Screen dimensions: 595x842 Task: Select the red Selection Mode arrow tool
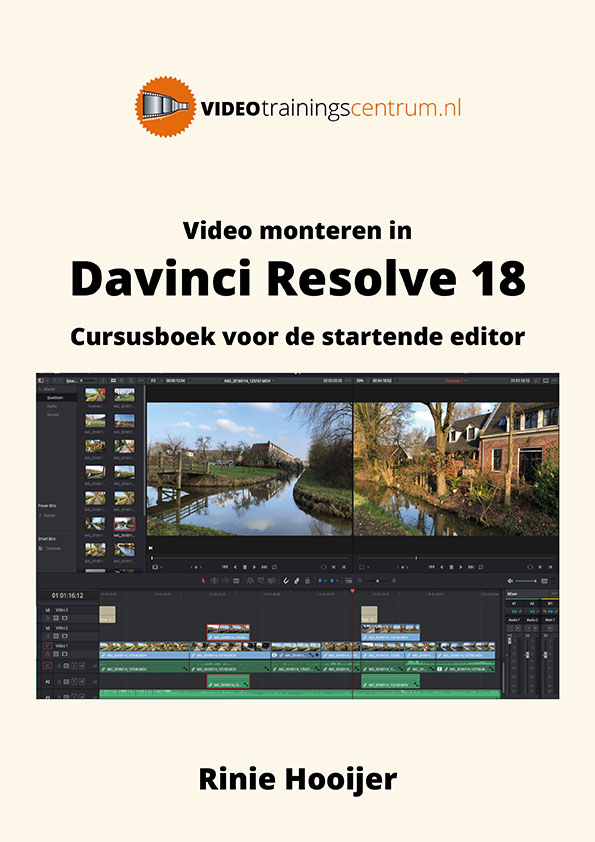204,580
